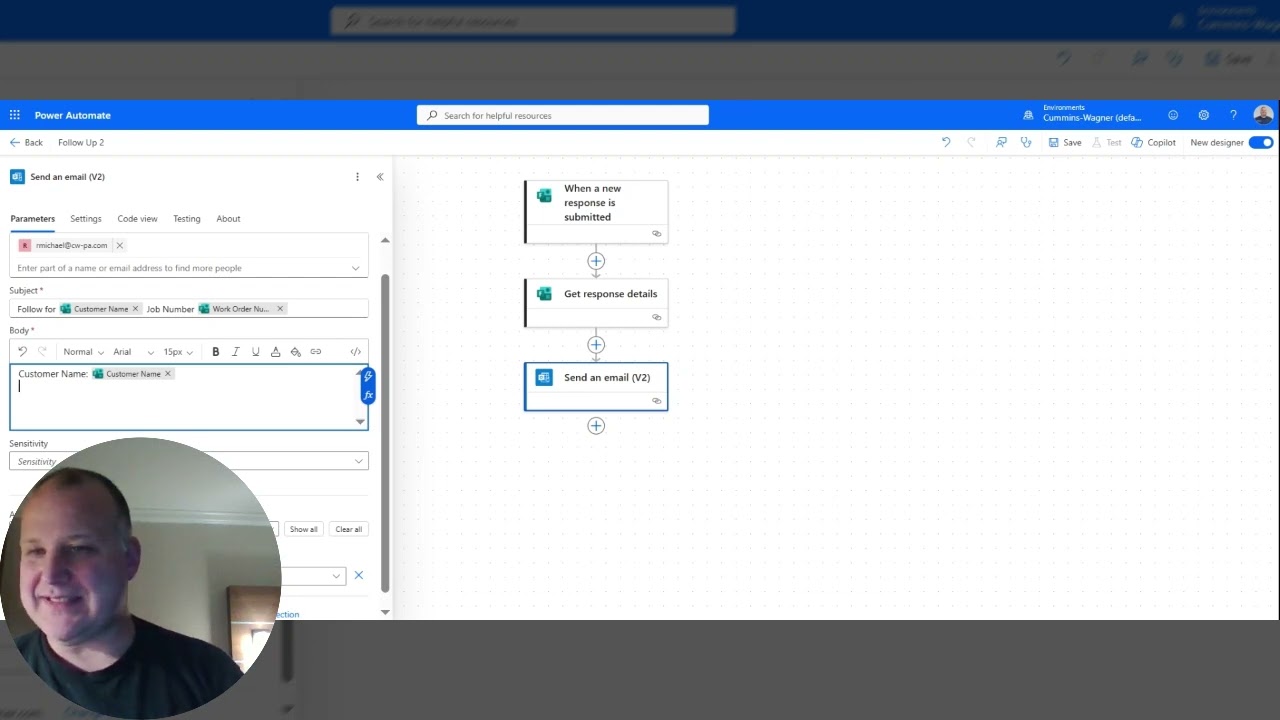
Task: Open the Environments picker
Action: click(1085, 115)
